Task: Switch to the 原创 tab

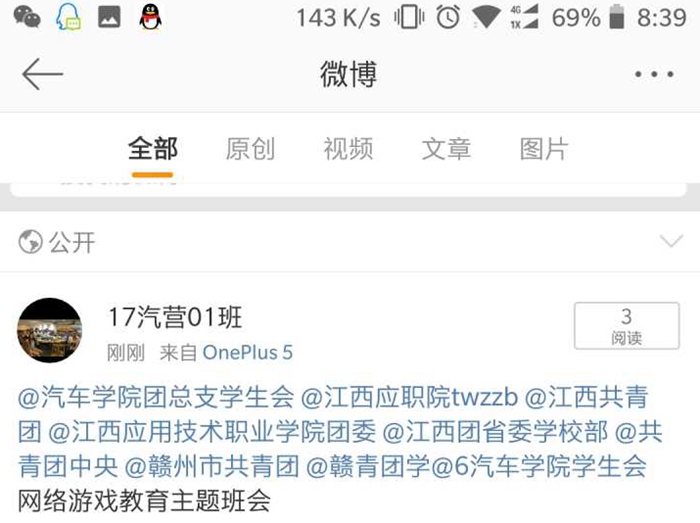Action: (250, 149)
